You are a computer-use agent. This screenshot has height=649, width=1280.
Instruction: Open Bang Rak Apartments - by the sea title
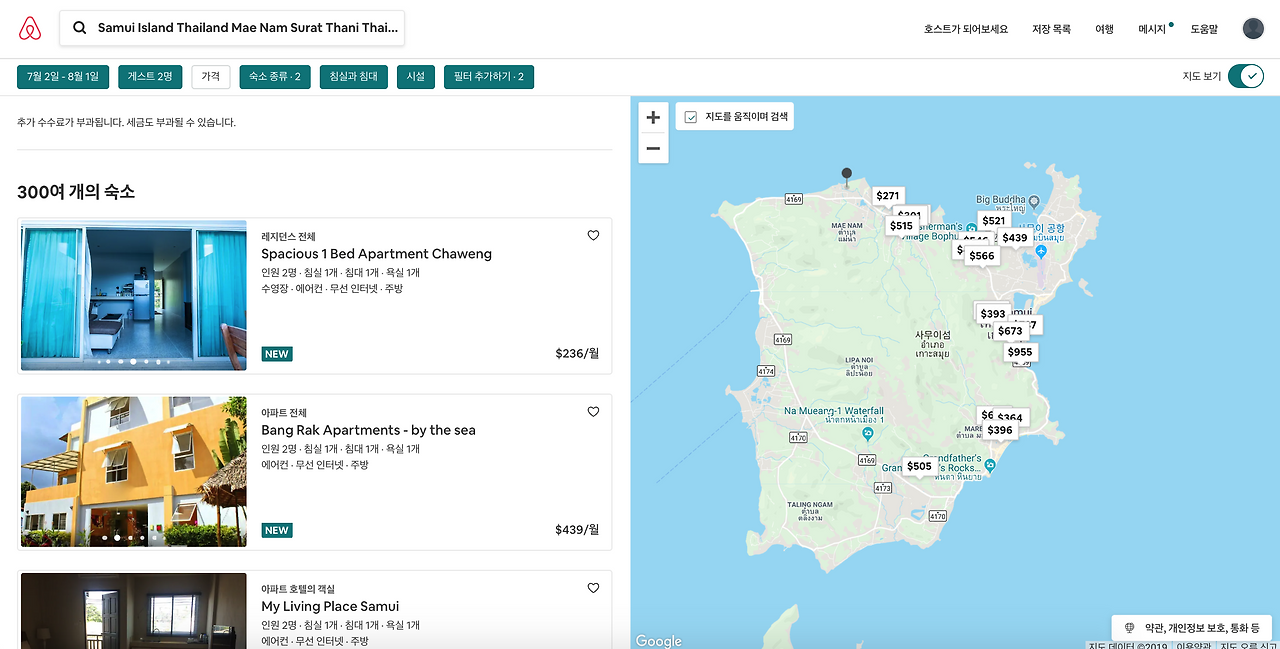coord(368,430)
